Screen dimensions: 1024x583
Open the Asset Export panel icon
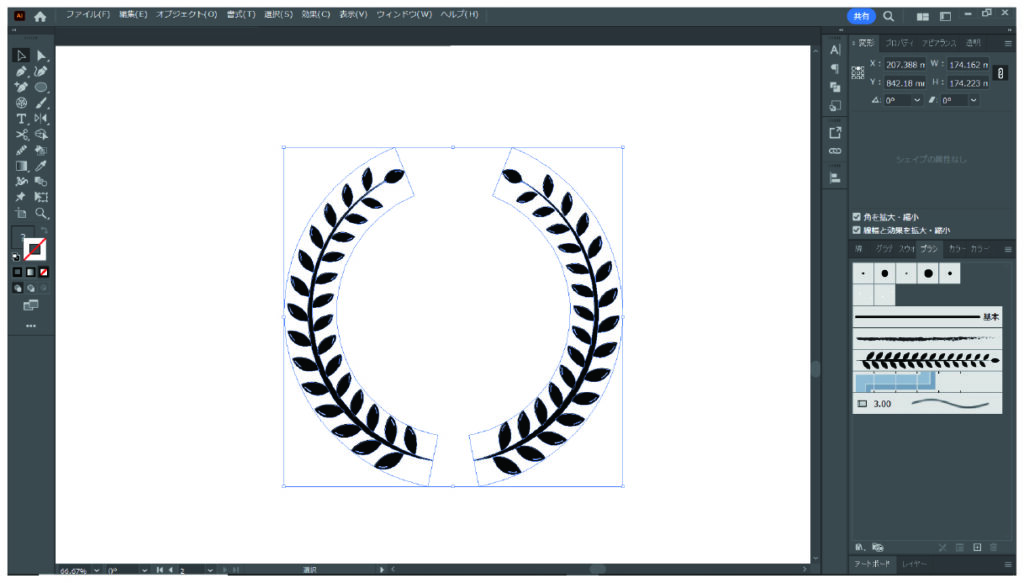point(835,133)
